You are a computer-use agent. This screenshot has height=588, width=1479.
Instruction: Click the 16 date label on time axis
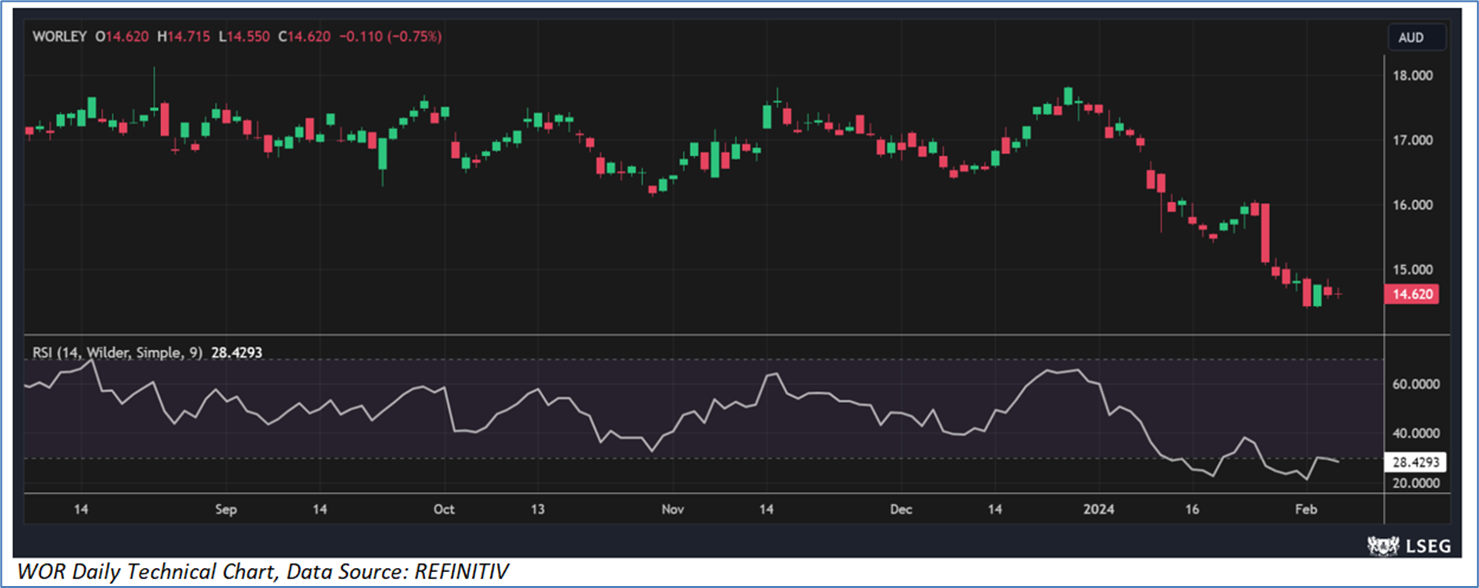[1192, 509]
